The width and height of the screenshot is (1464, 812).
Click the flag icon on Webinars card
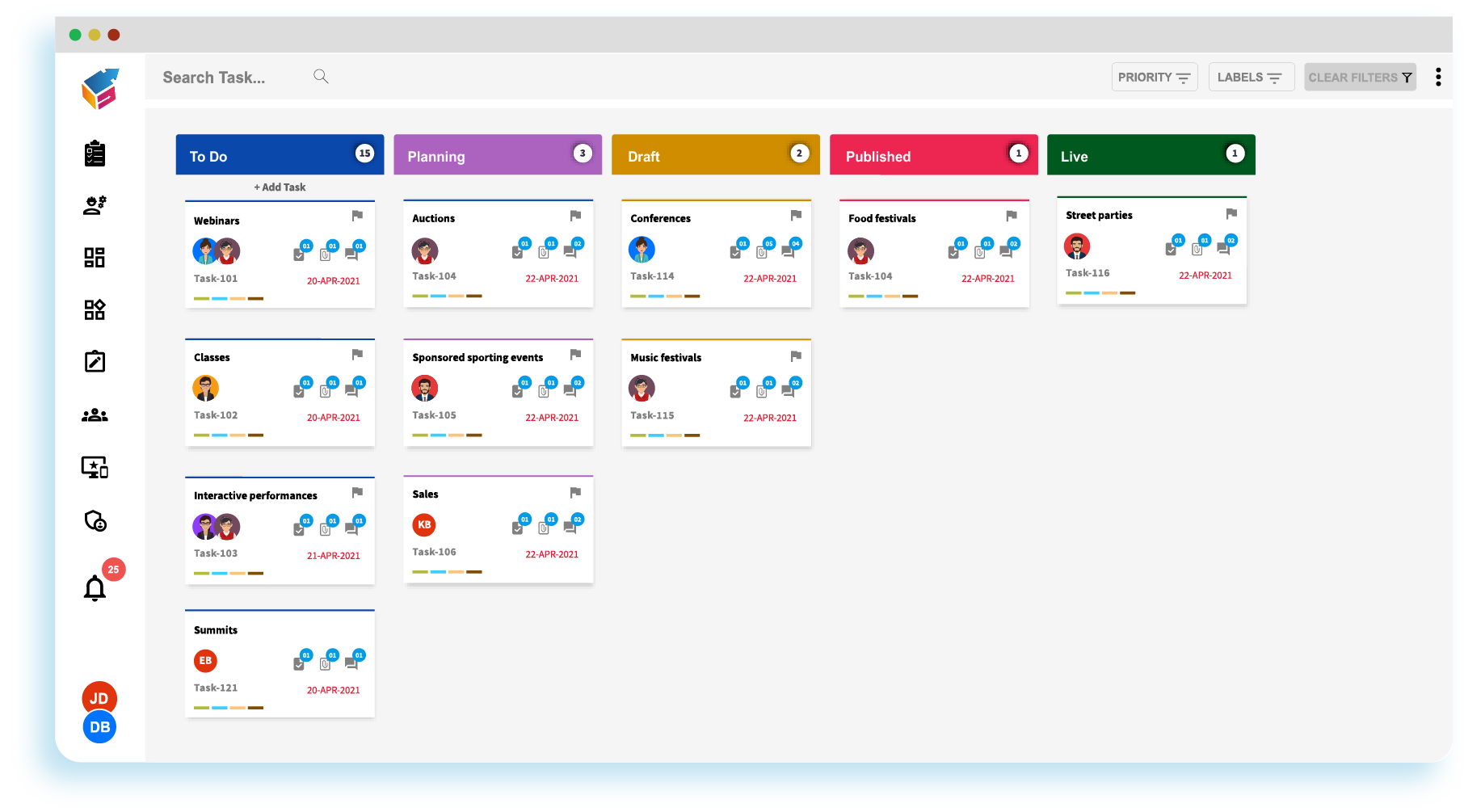357,216
